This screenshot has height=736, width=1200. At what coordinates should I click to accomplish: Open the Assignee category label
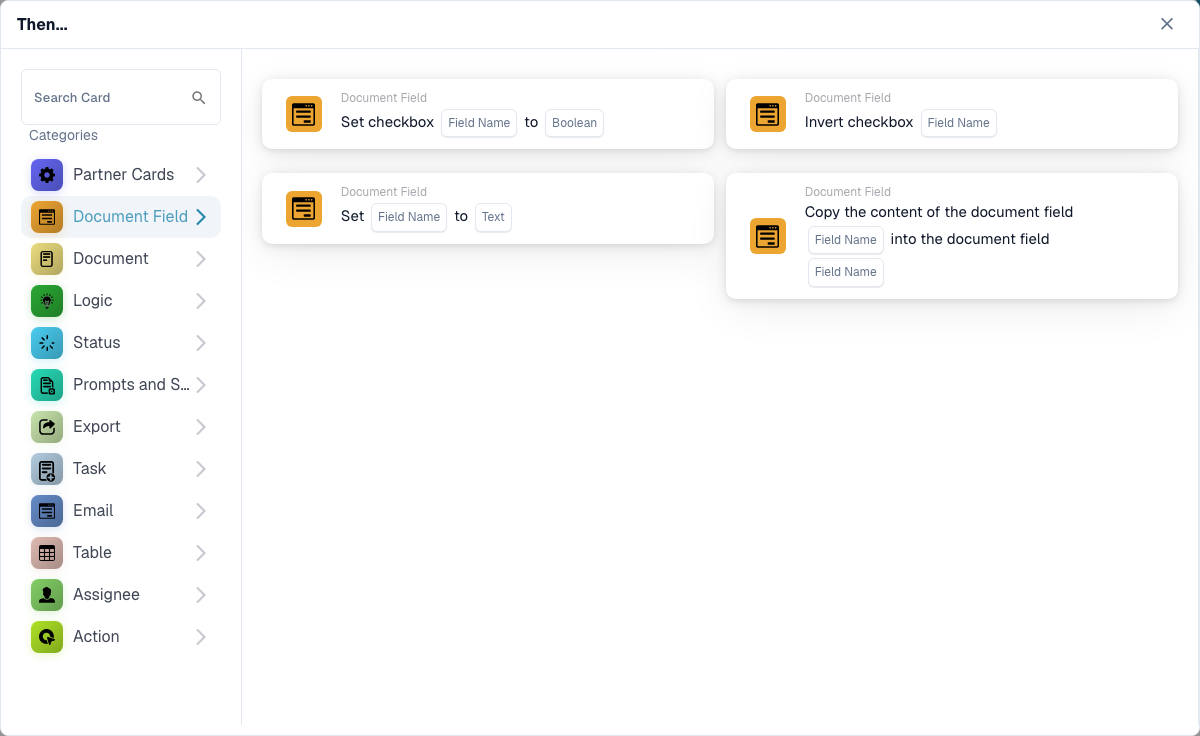pyautogui.click(x=106, y=595)
